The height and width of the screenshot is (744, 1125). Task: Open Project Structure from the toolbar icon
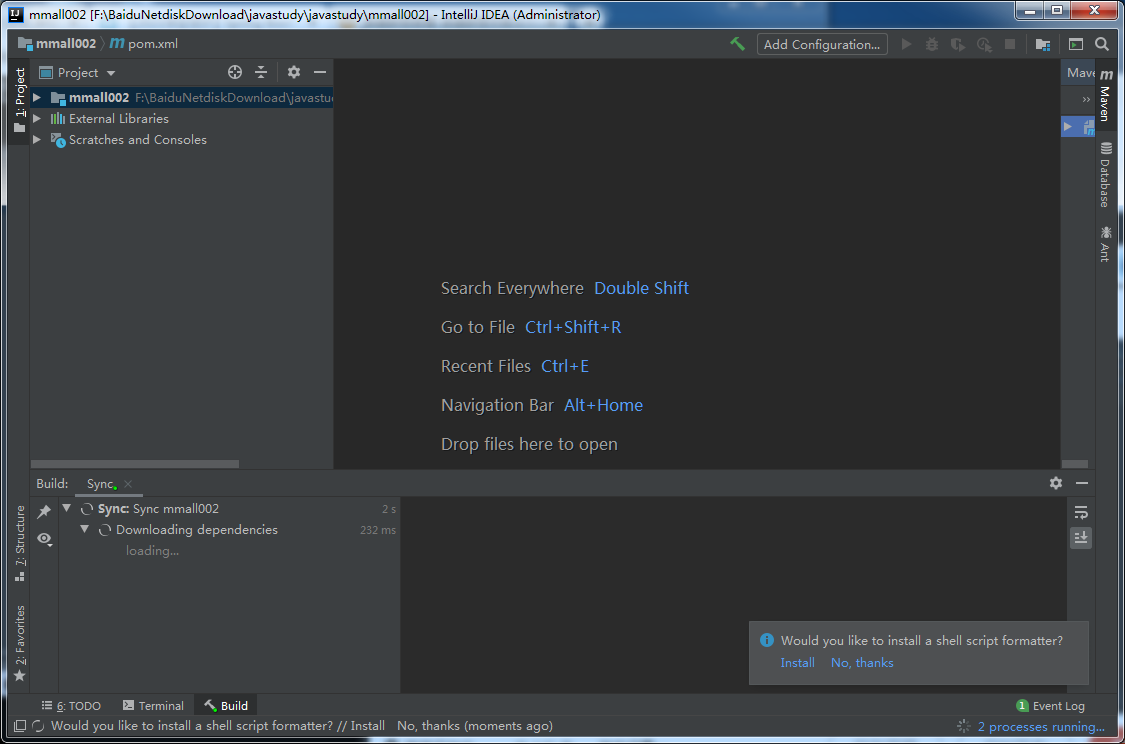[1043, 44]
